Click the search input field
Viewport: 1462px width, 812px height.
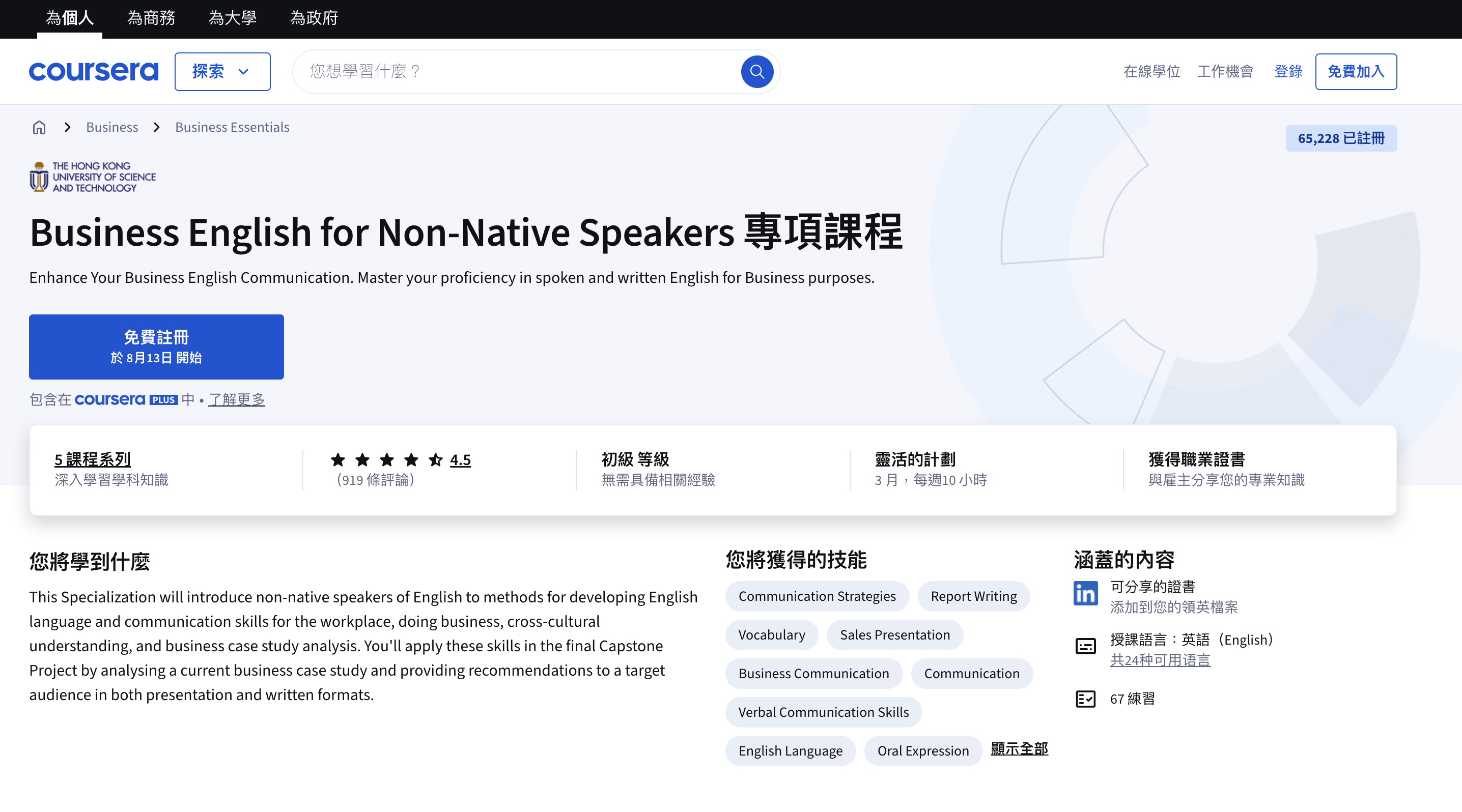click(511, 71)
